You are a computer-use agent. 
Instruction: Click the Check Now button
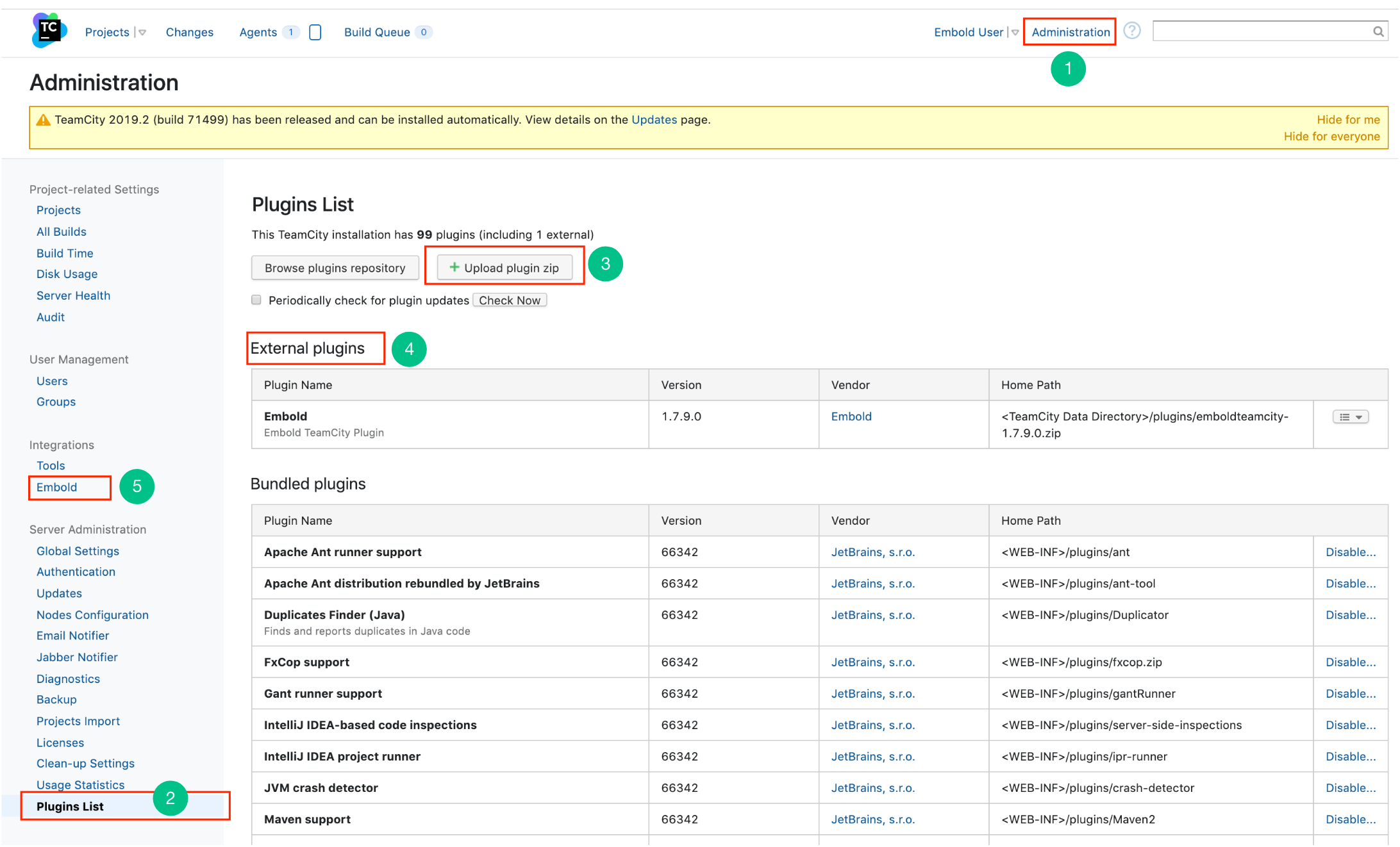pyautogui.click(x=510, y=300)
